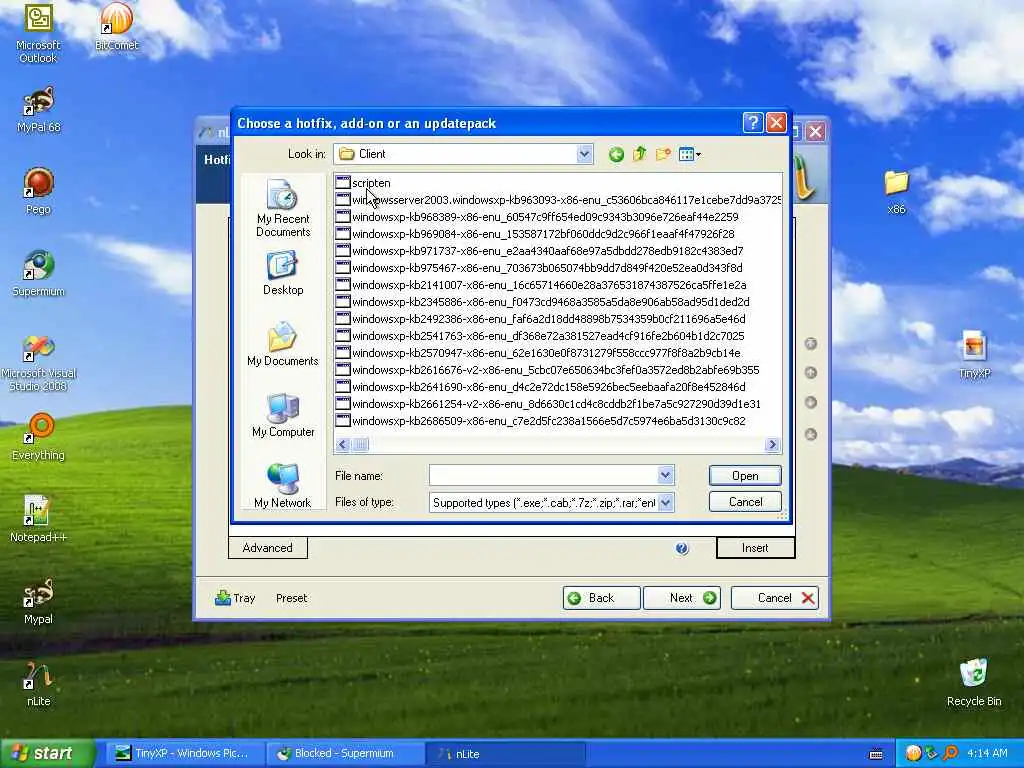
Task: Go to My Computer place
Action: click(x=283, y=415)
